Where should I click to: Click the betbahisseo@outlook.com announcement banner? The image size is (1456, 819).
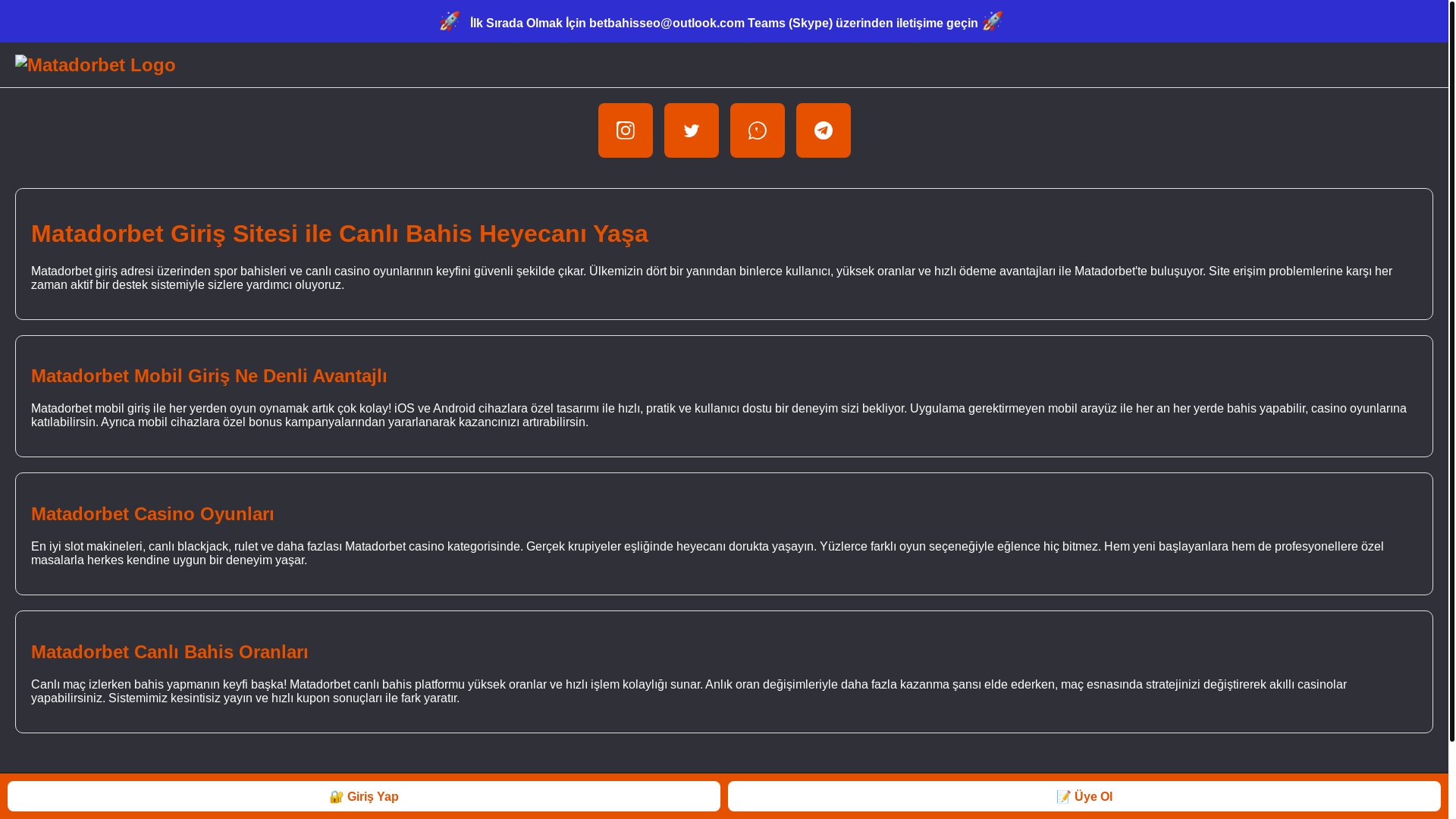724,23
